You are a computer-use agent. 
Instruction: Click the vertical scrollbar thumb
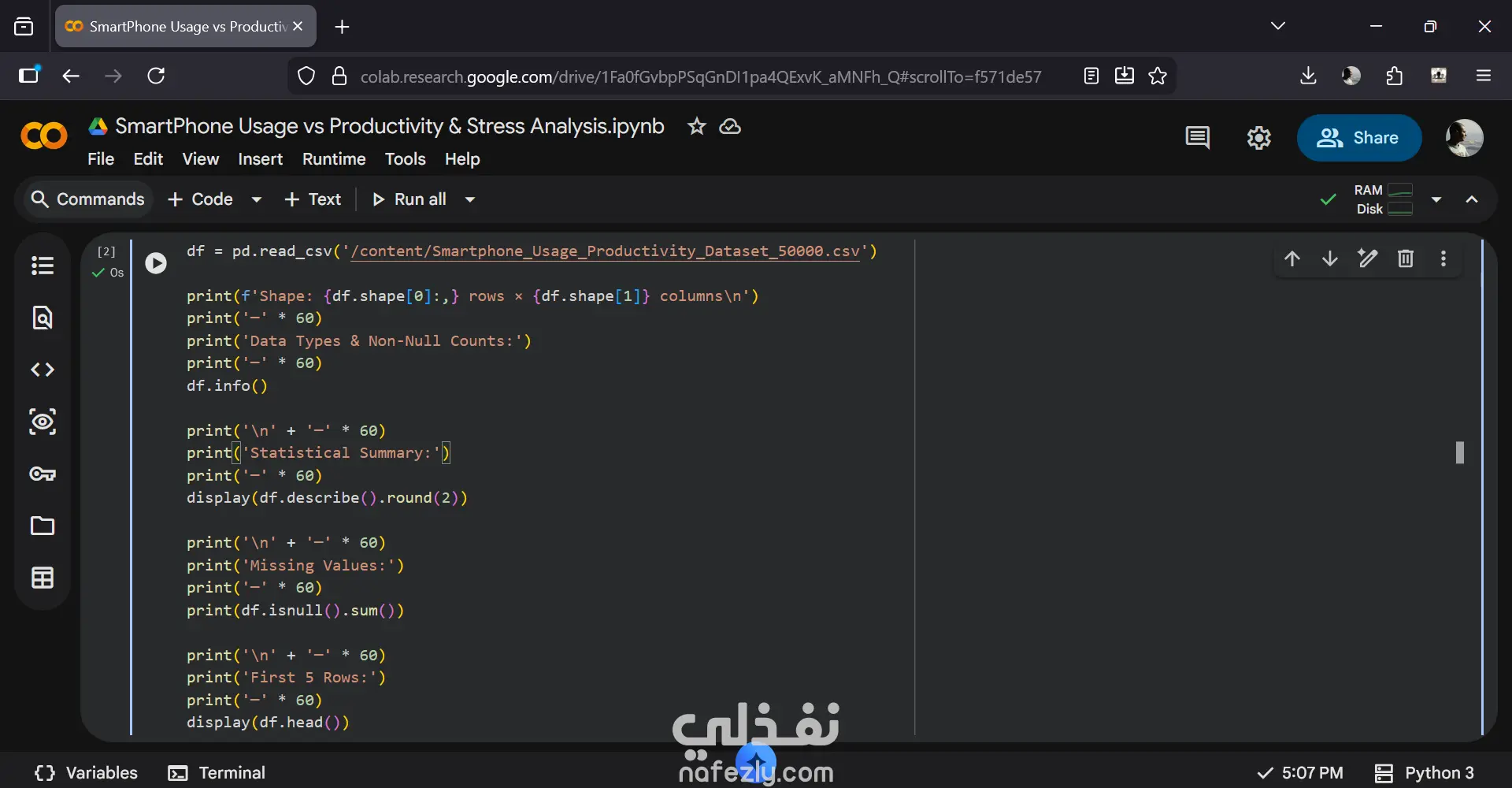tap(1459, 452)
